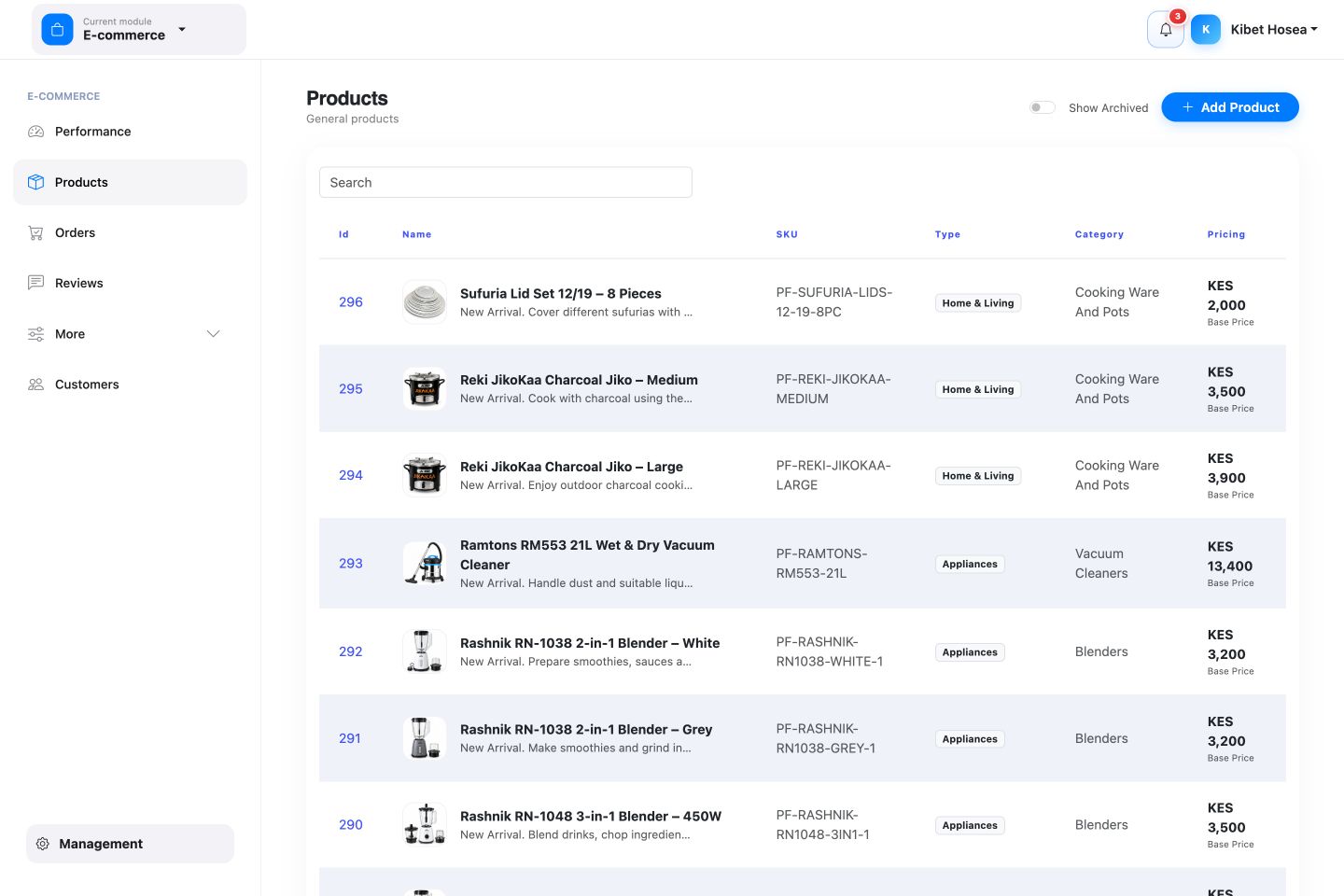The height and width of the screenshot is (896, 1344).
Task: Click the Management gear icon
Action: pos(42,844)
